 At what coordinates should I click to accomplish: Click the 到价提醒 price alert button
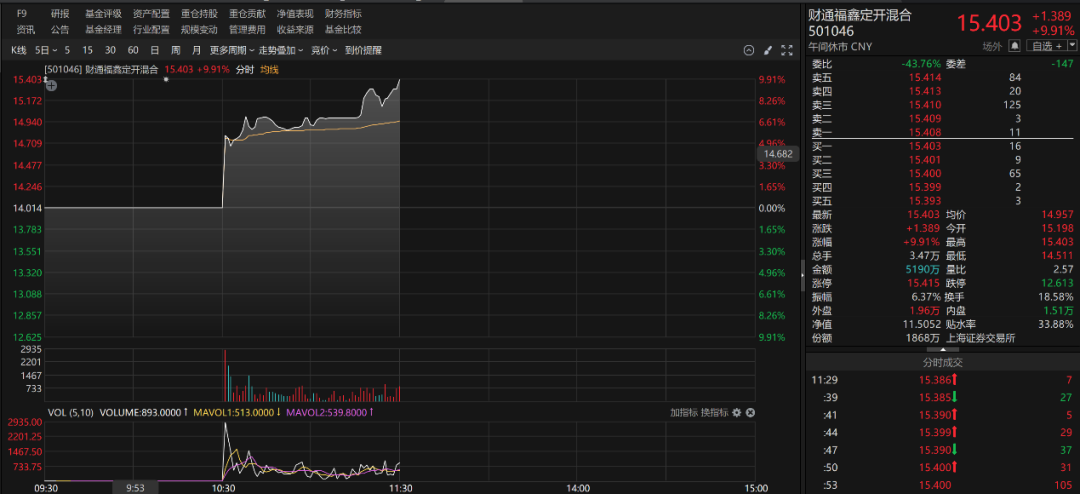[363, 50]
